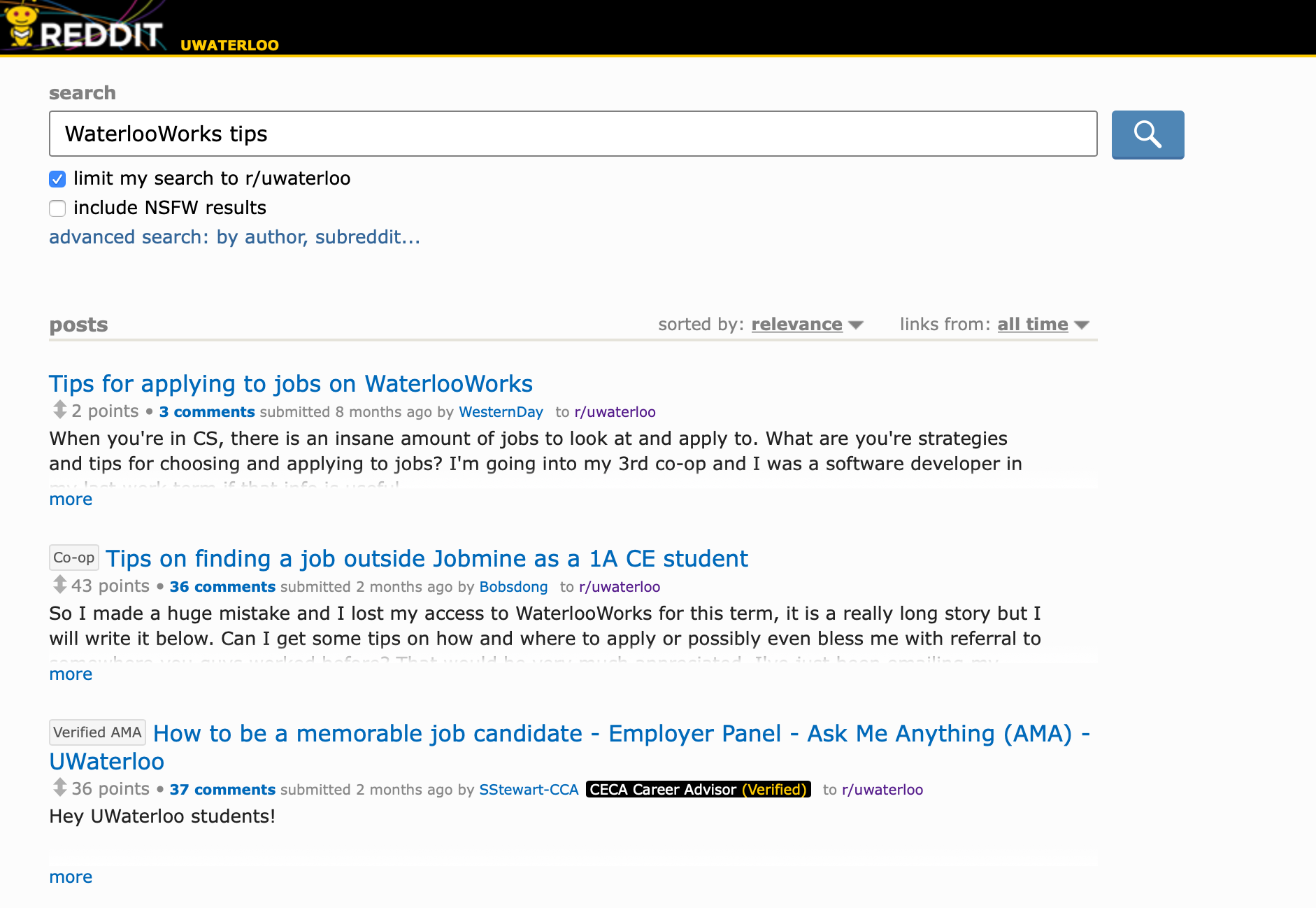Click 'Hey UWaterloo students!' post text
1316x908 pixels.
pyautogui.click(x=162, y=816)
